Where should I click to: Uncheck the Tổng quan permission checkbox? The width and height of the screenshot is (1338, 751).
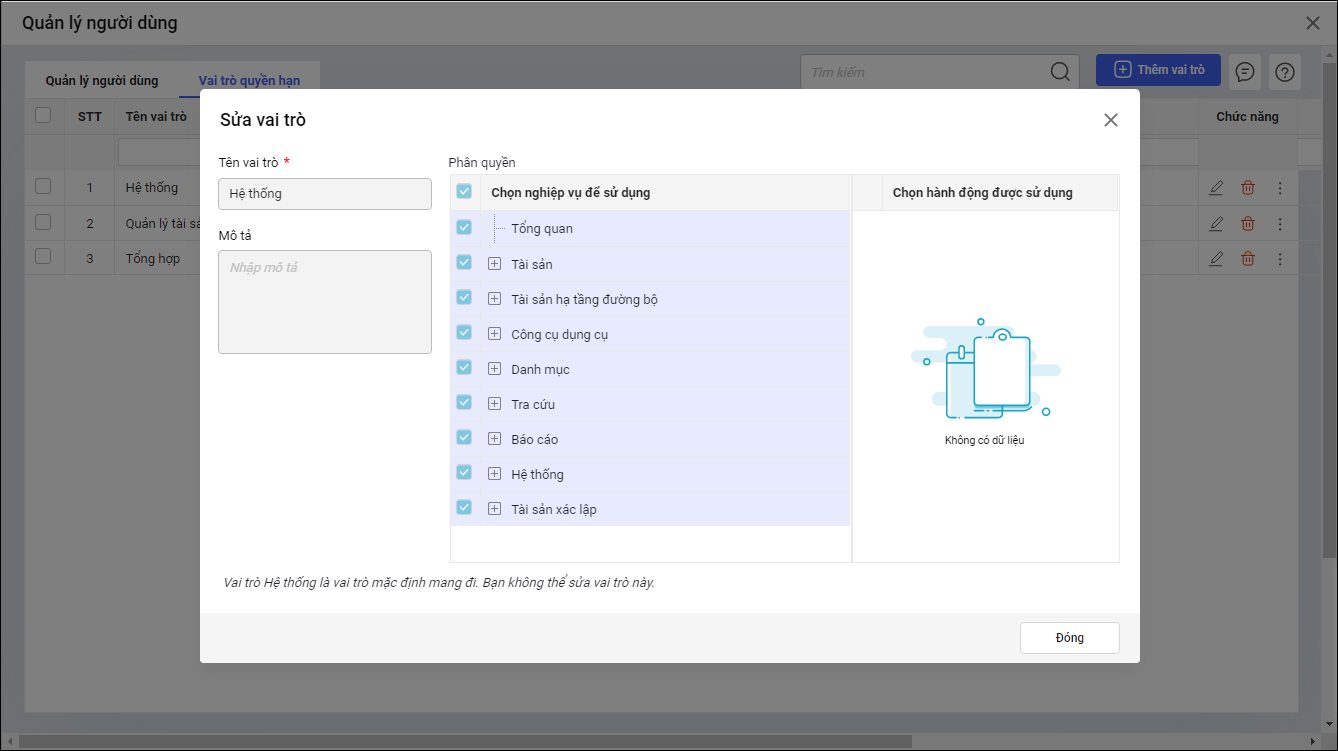pyautogui.click(x=464, y=228)
